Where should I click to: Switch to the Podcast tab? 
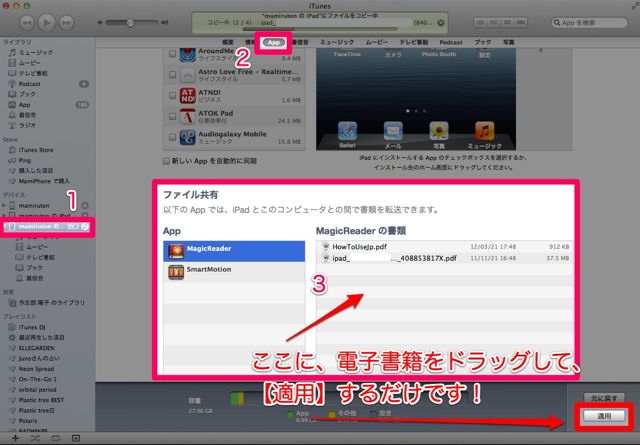[x=451, y=42]
